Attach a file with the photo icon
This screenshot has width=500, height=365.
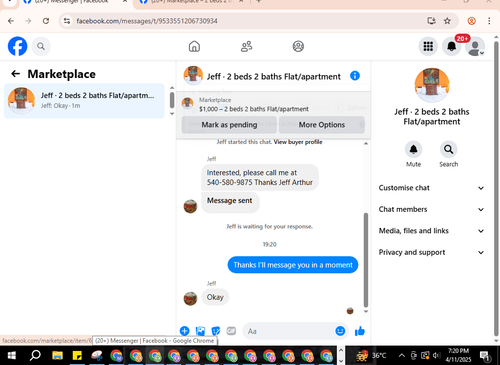[x=200, y=331]
